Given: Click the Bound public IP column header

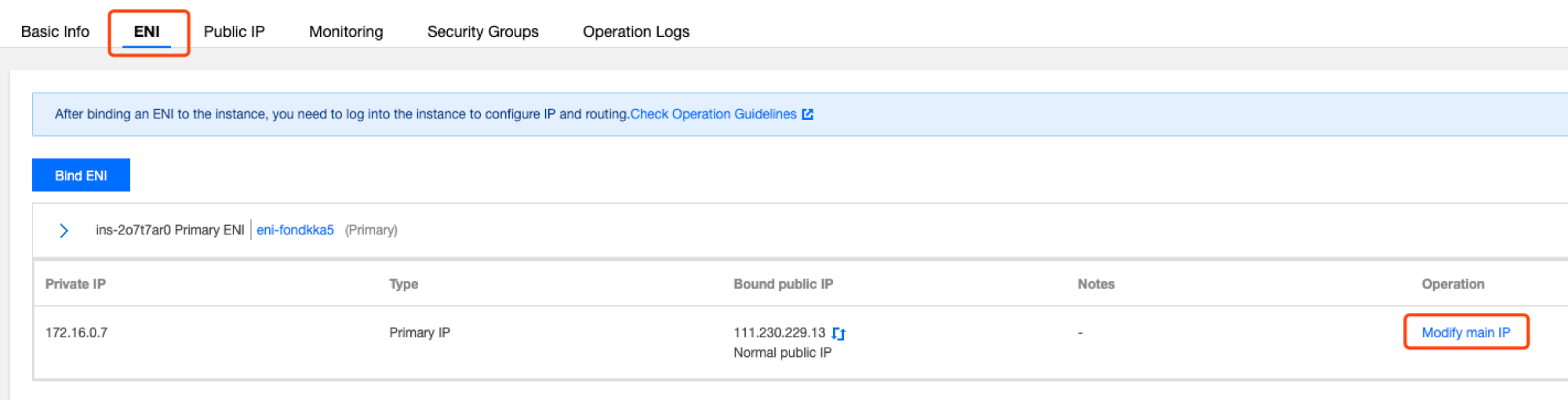Looking at the screenshot, I should [784, 284].
